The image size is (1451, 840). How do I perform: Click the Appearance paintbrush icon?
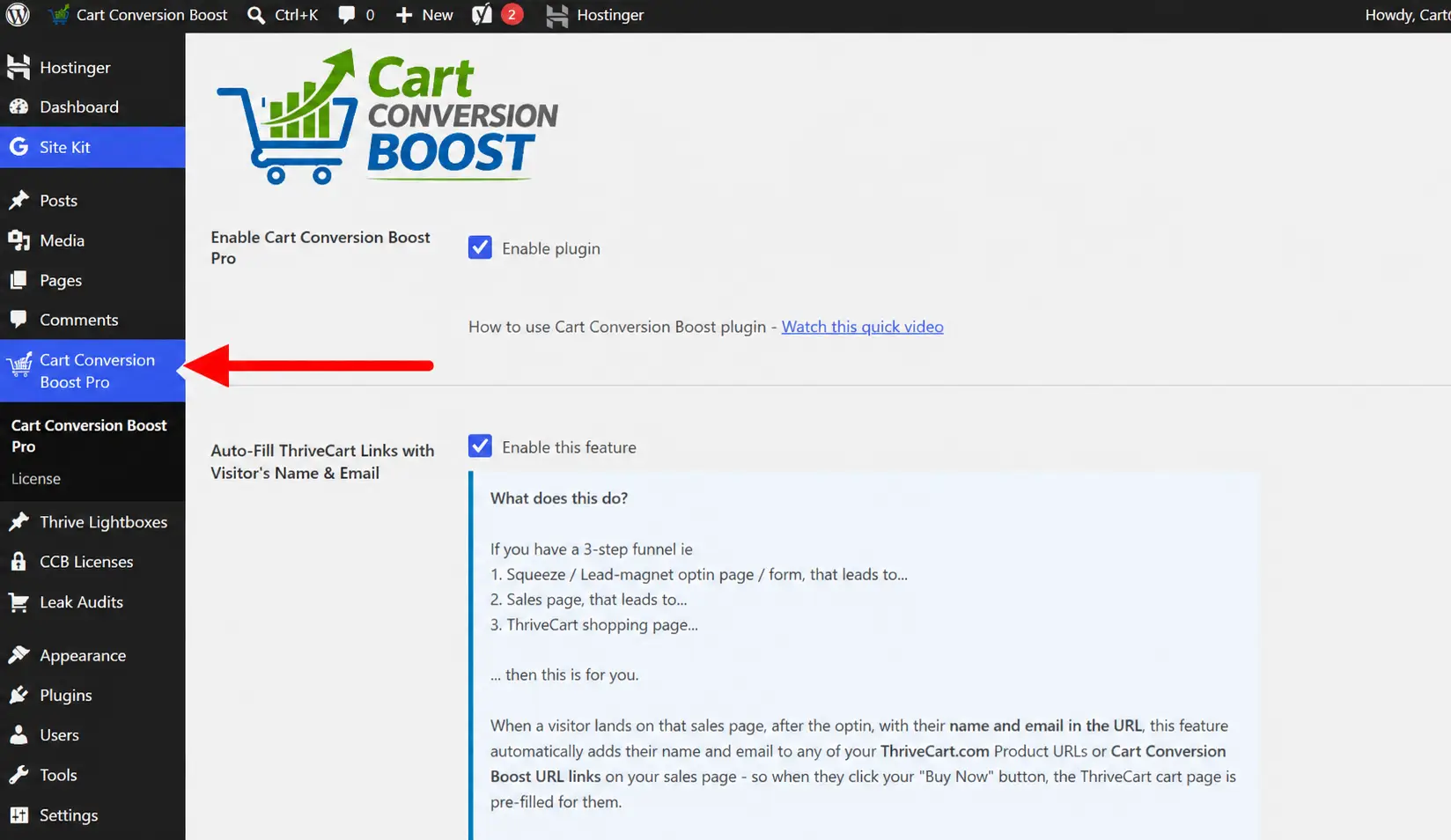point(18,655)
